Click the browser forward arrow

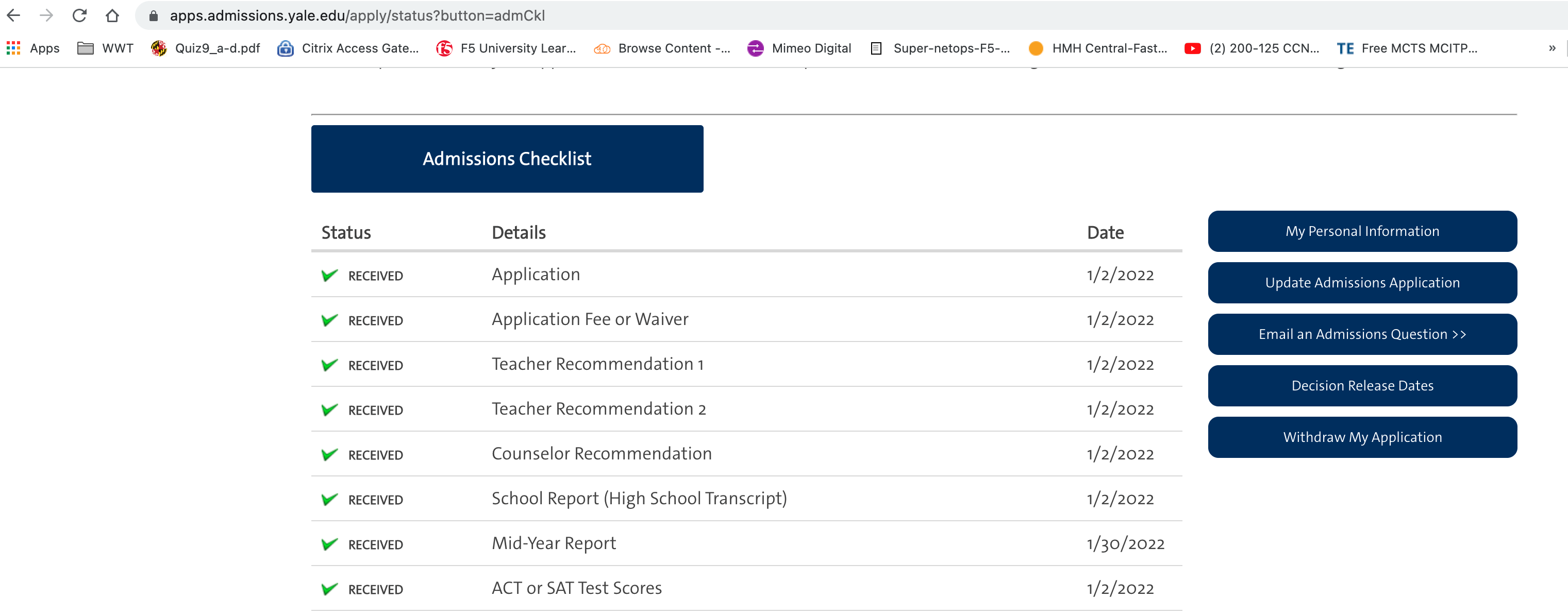click(46, 15)
